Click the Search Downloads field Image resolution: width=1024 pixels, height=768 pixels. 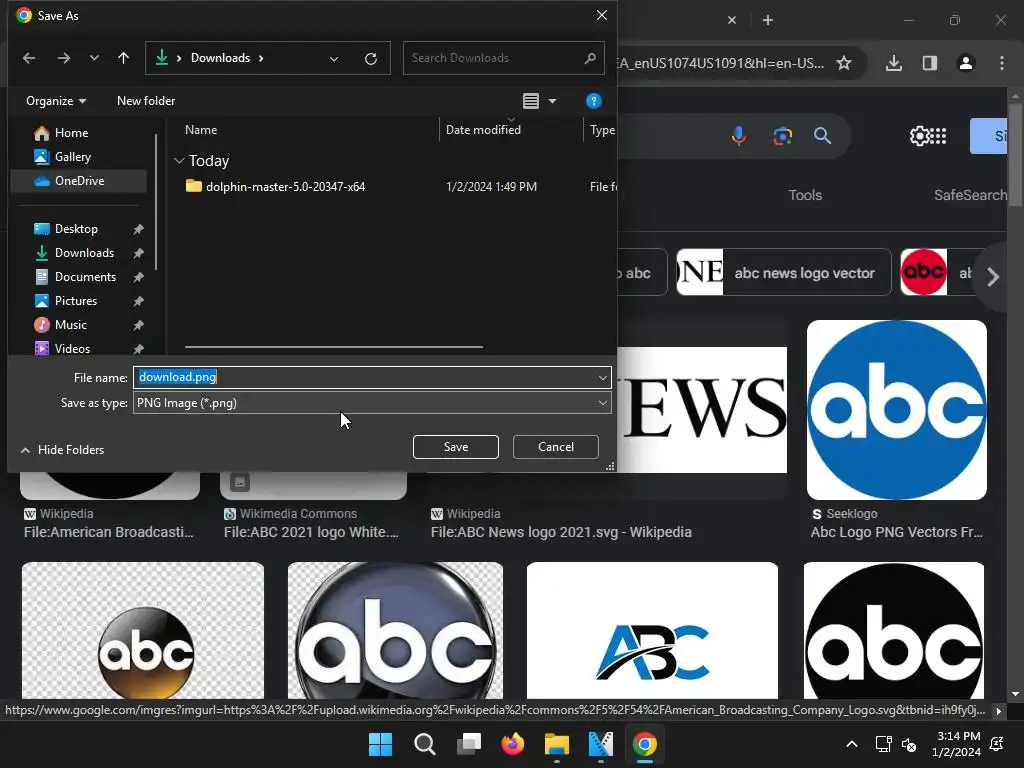click(504, 58)
